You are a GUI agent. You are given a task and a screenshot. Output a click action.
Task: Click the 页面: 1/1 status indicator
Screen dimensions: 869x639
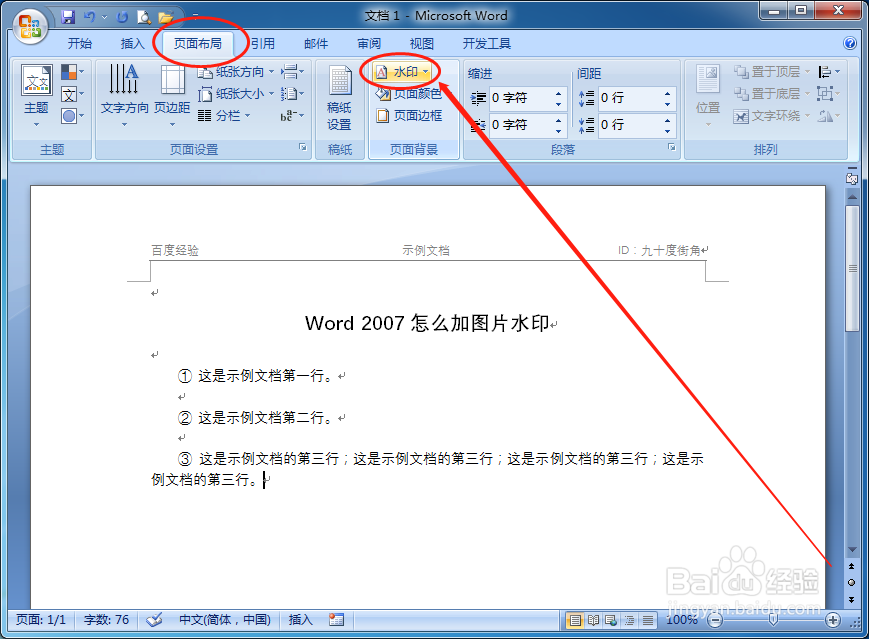[41, 620]
